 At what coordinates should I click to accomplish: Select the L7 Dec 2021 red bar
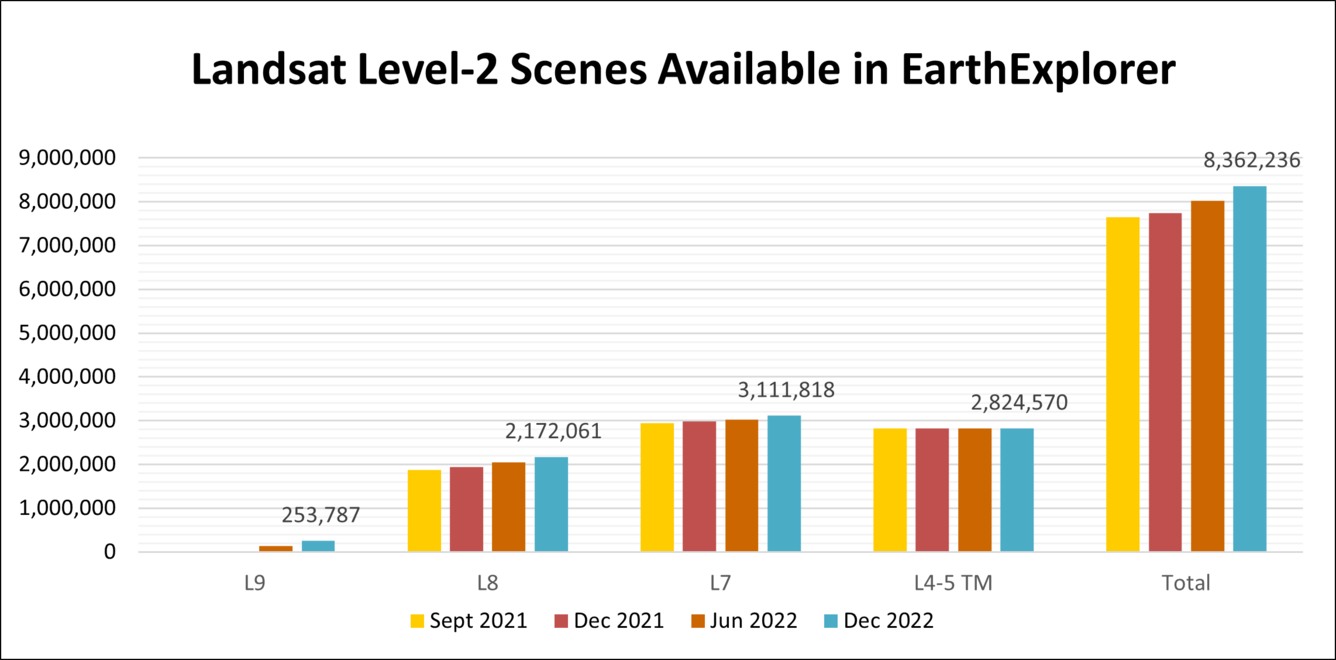[x=699, y=487]
